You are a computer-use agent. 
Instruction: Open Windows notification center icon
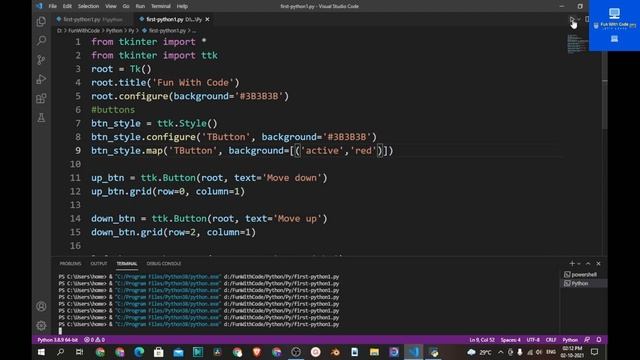pos(595,352)
